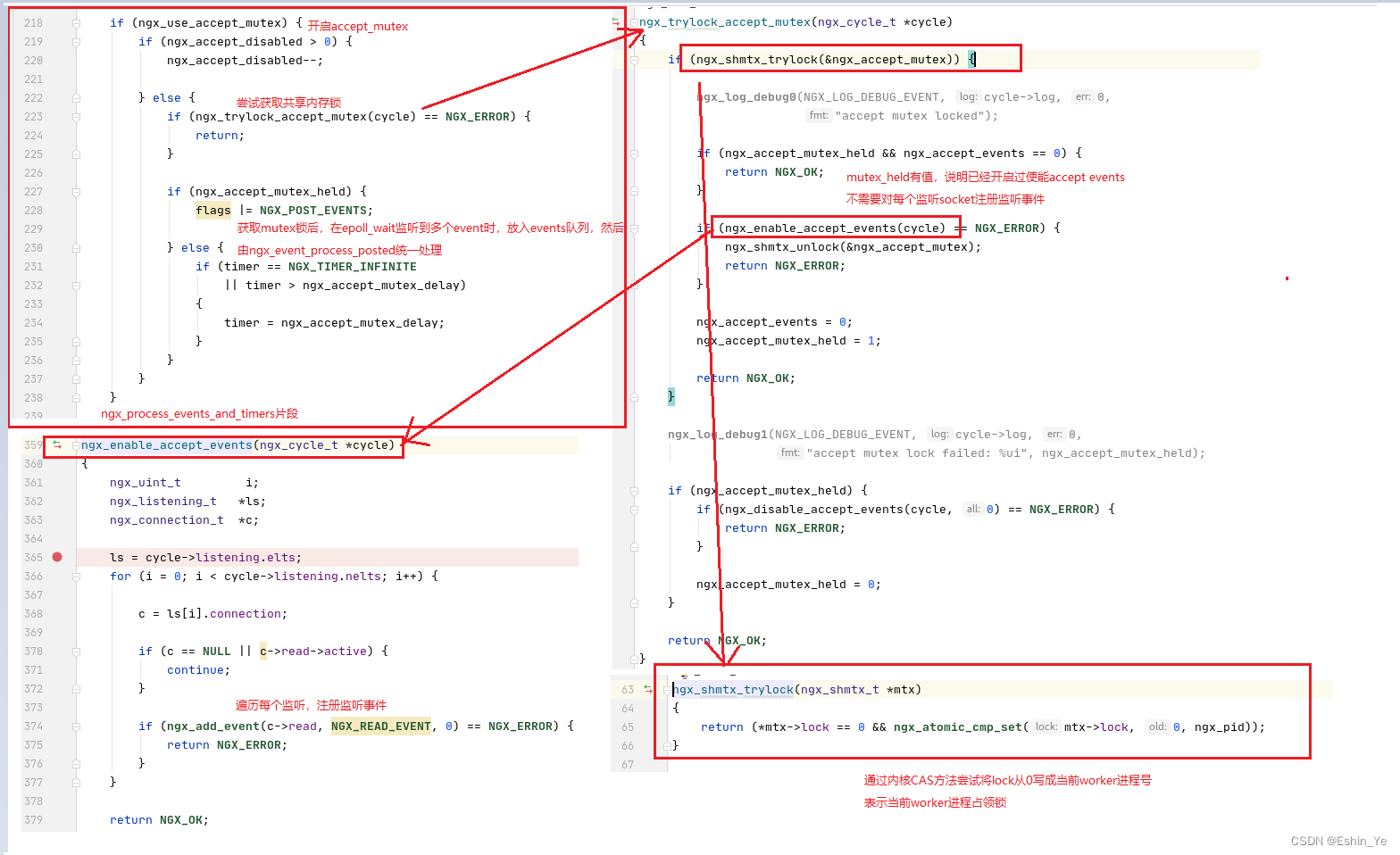
Task: Click the 'fmt:' hint before "accept mutex locked"
Action: (819, 115)
